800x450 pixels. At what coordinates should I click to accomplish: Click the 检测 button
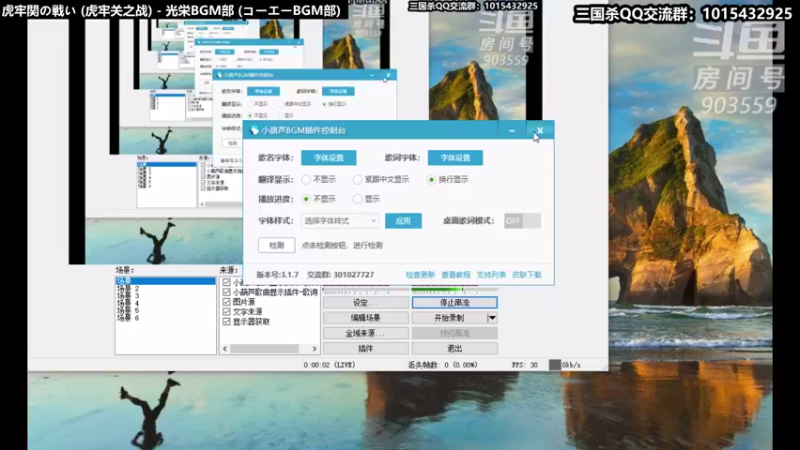[x=277, y=245]
